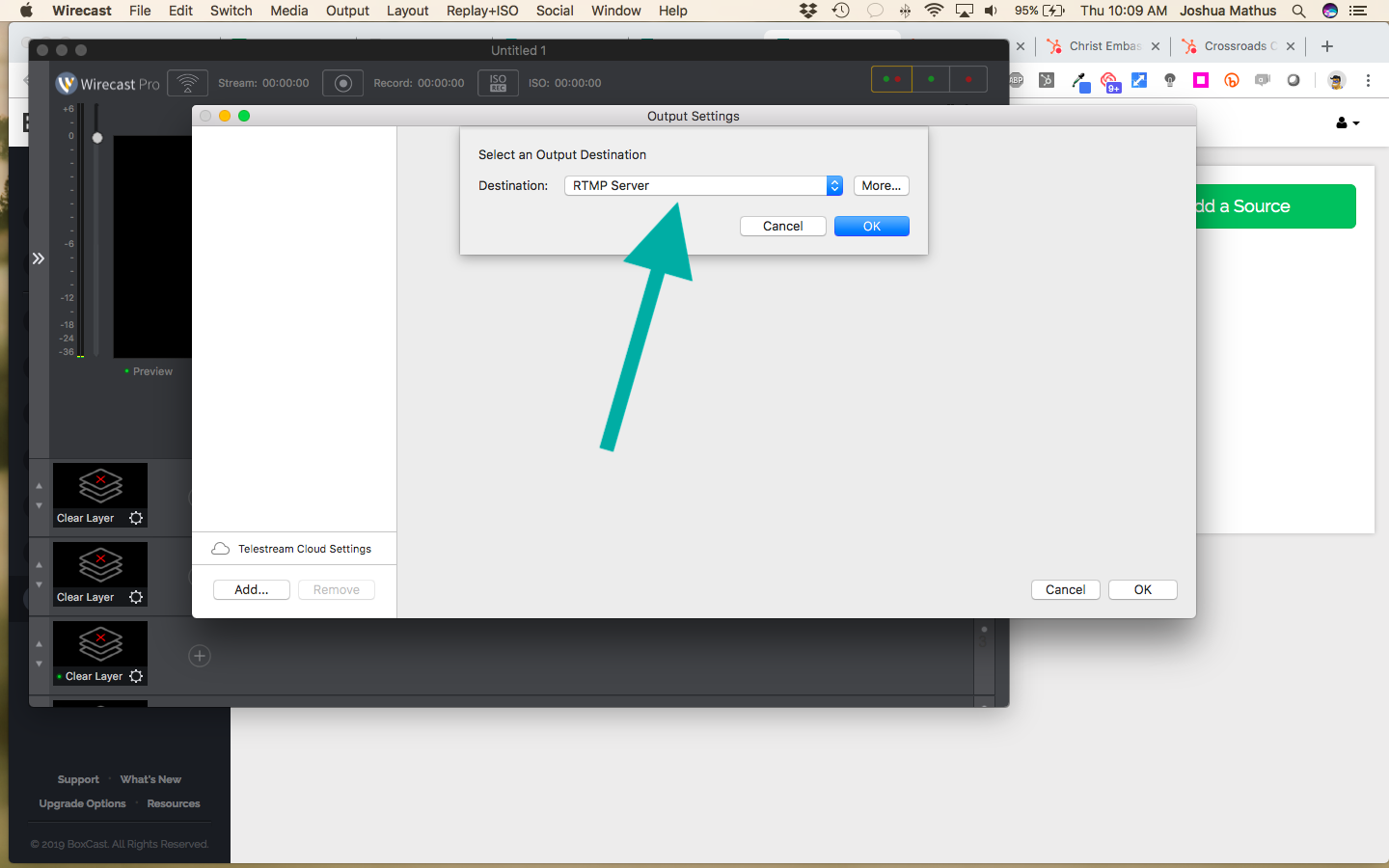This screenshot has height=868, width=1389.
Task: Click the More... button
Action: (x=881, y=186)
